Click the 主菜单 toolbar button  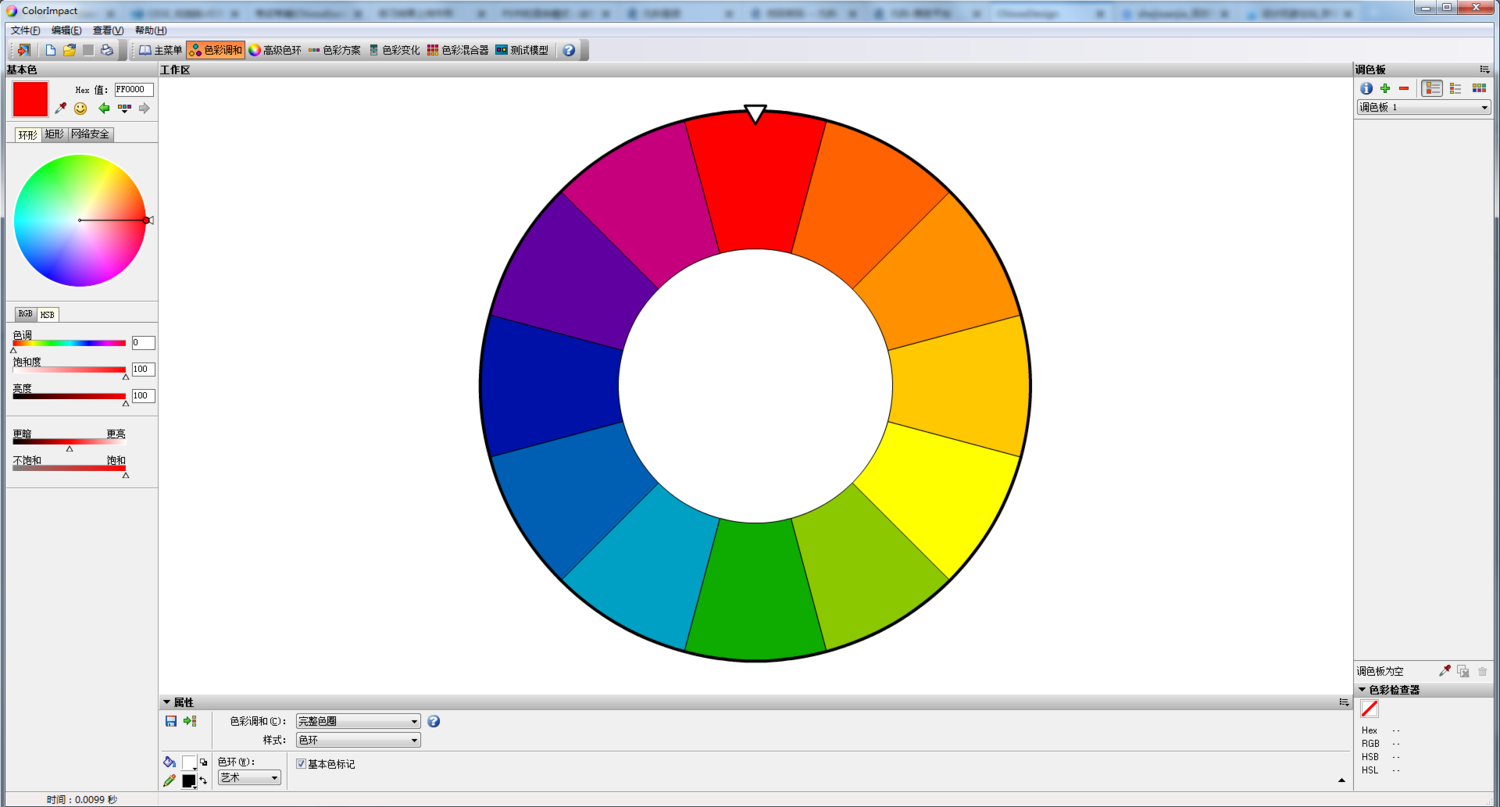click(160, 50)
